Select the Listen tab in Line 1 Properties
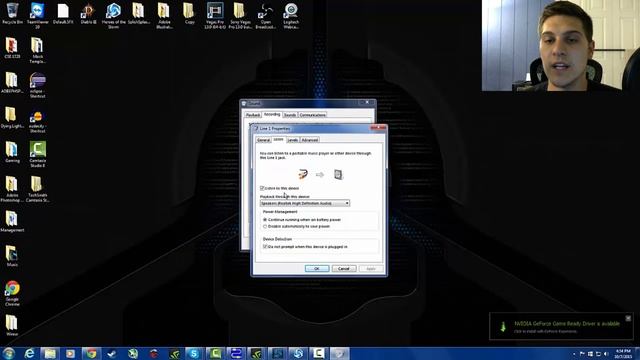The image size is (640, 360). pos(278,139)
